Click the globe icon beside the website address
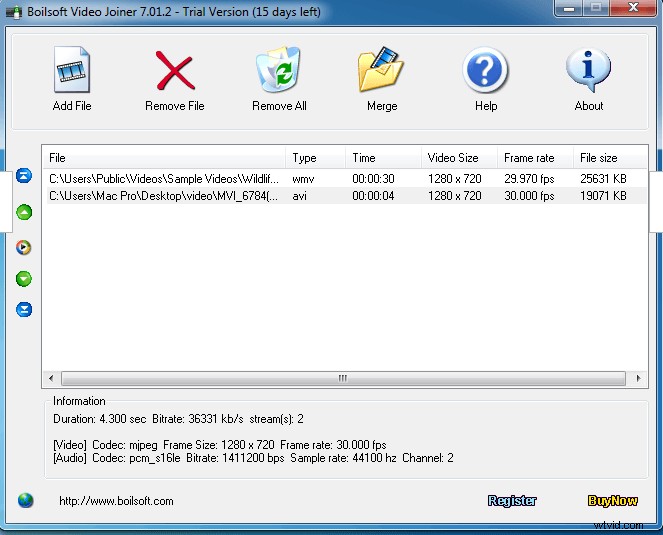Viewport: 663px width, 535px height. coord(25,500)
